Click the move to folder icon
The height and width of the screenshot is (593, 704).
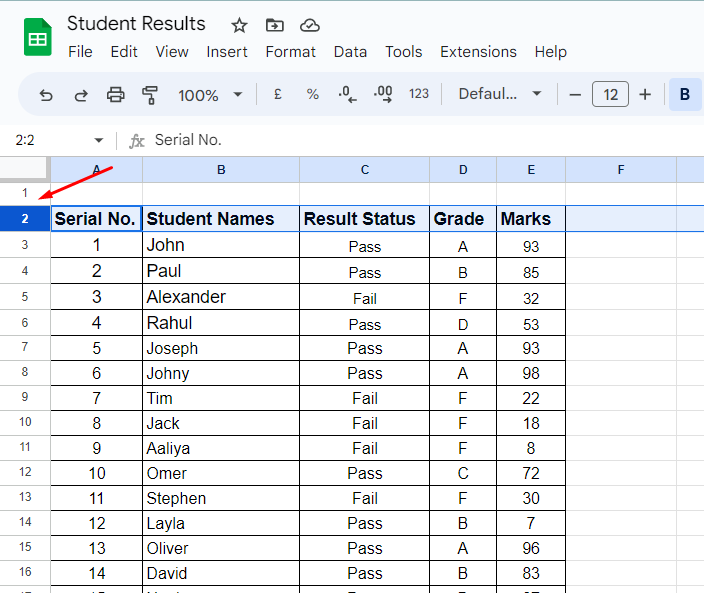point(275,25)
